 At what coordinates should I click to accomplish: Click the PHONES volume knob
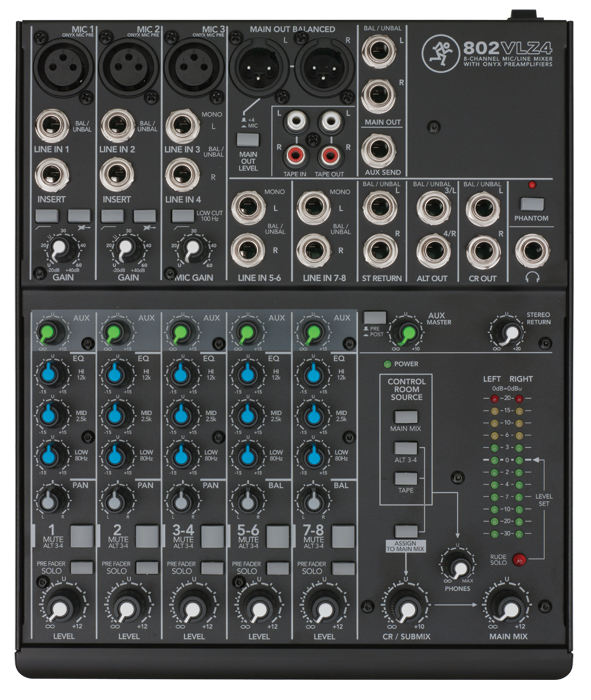[458, 565]
